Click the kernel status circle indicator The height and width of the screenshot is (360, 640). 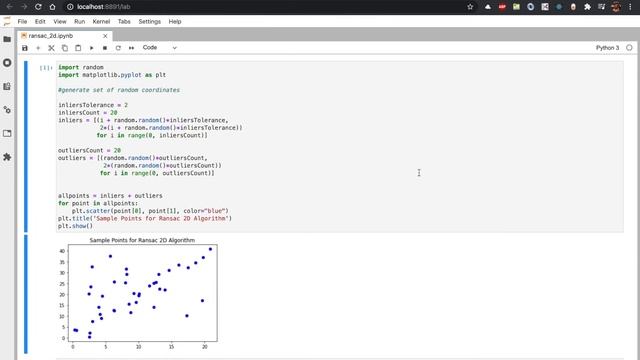pyautogui.click(x=629, y=48)
